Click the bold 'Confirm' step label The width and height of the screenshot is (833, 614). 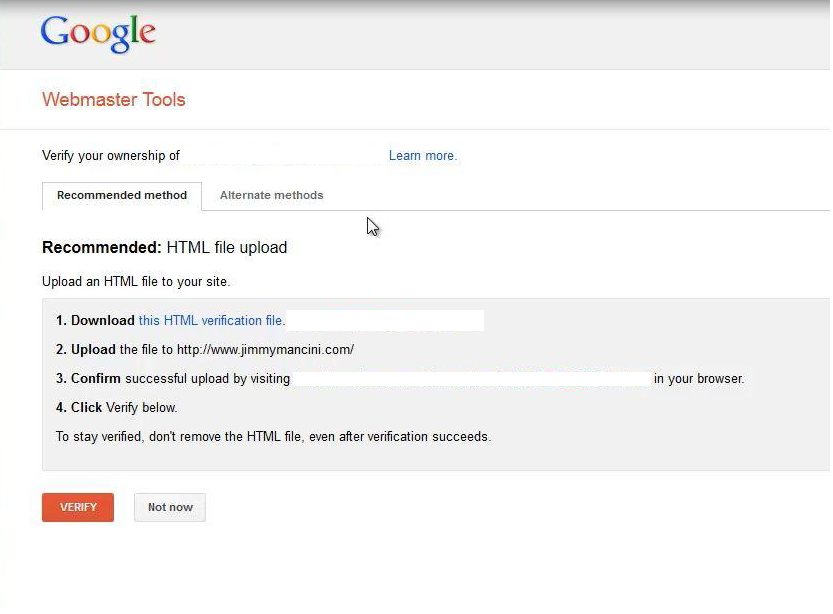(96, 379)
